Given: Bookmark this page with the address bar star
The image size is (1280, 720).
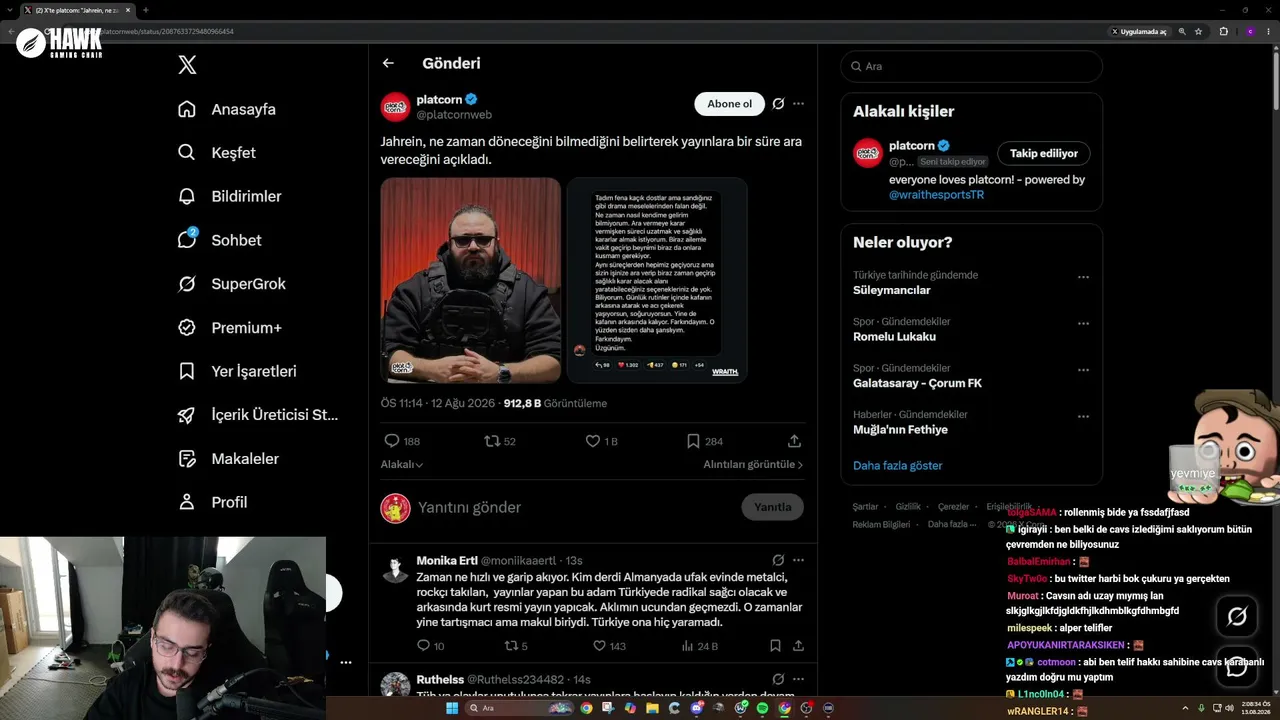Looking at the screenshot, I should click(1198, 31).
